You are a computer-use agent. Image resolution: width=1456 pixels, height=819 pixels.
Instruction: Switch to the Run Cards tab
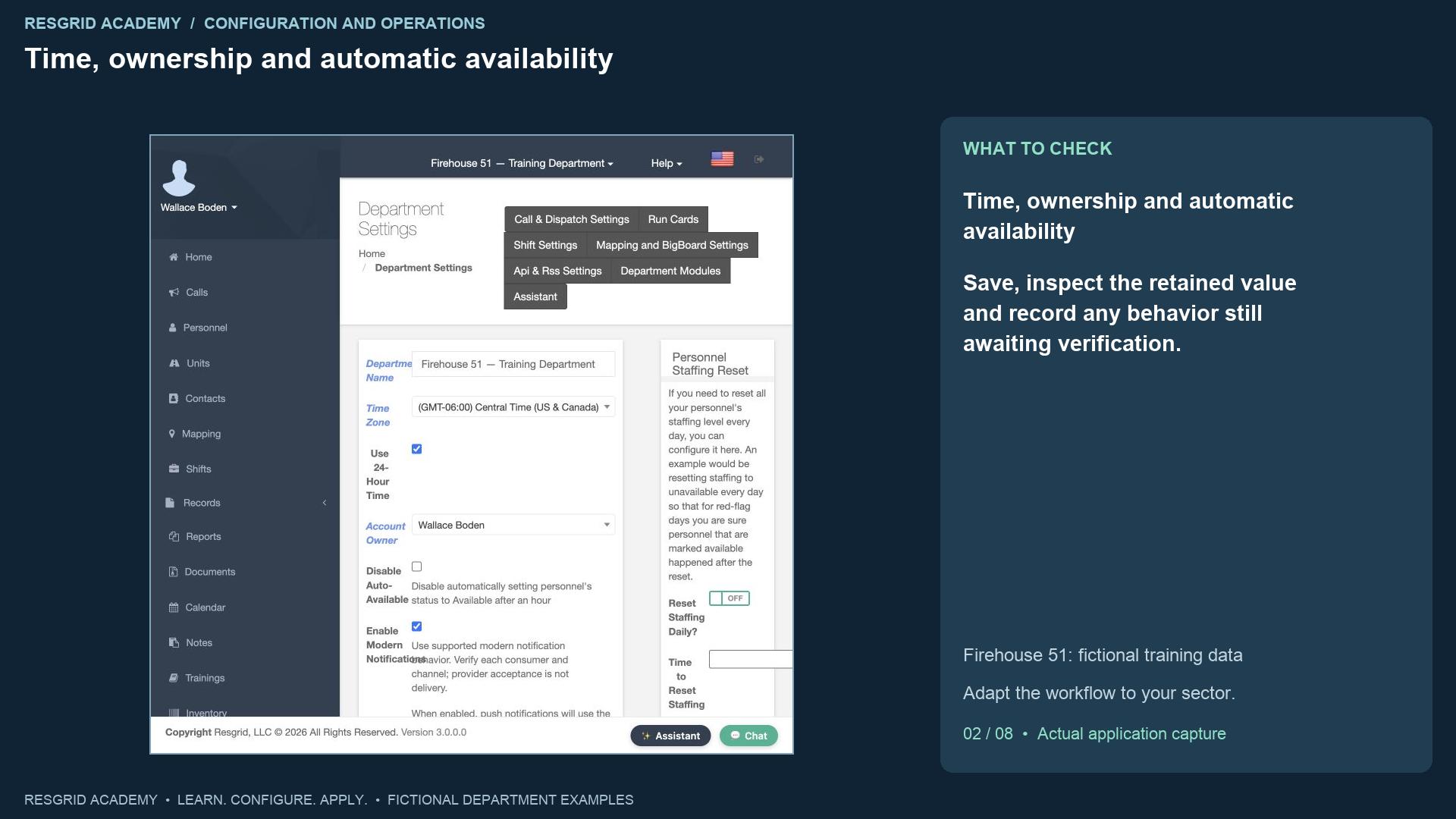click(x=673, y=219)
